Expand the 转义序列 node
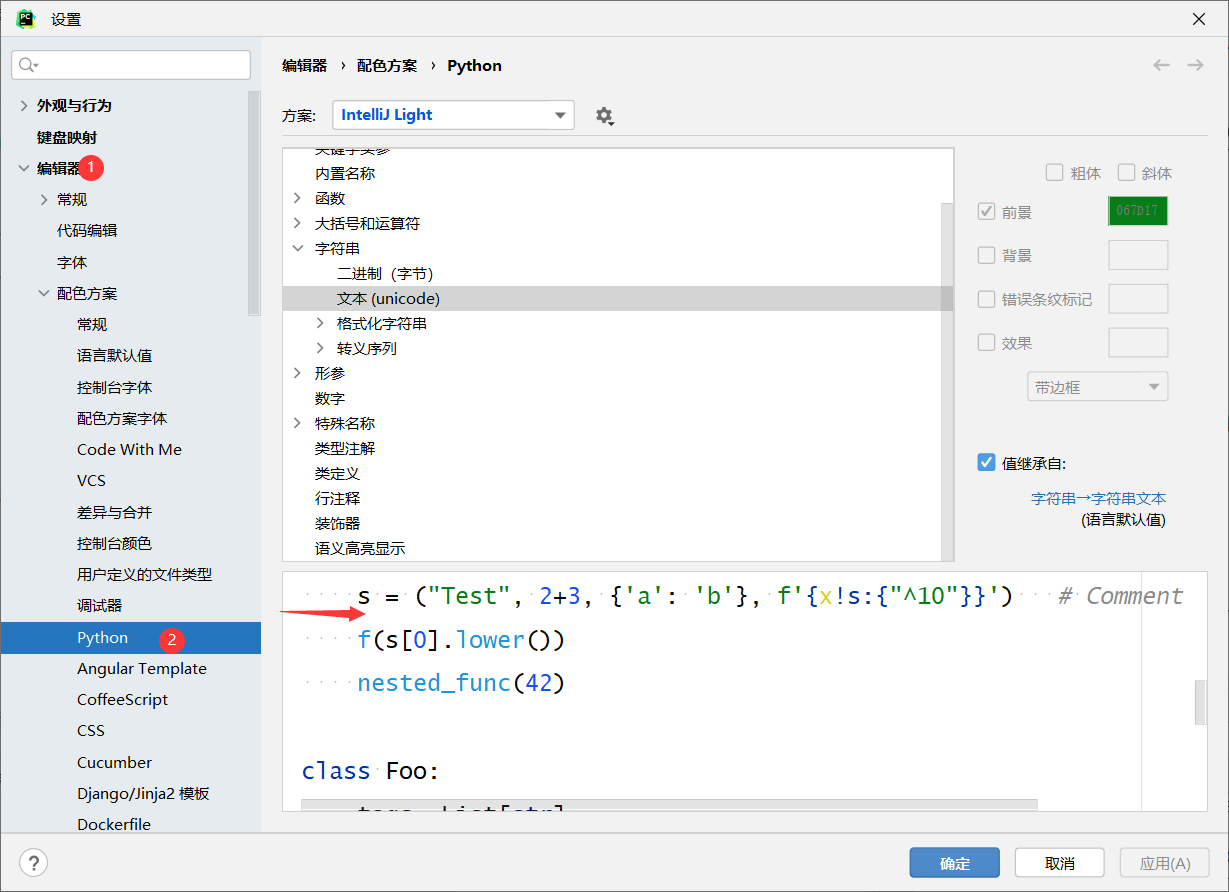Screen dimensions: 1229x892 [320, 348]
